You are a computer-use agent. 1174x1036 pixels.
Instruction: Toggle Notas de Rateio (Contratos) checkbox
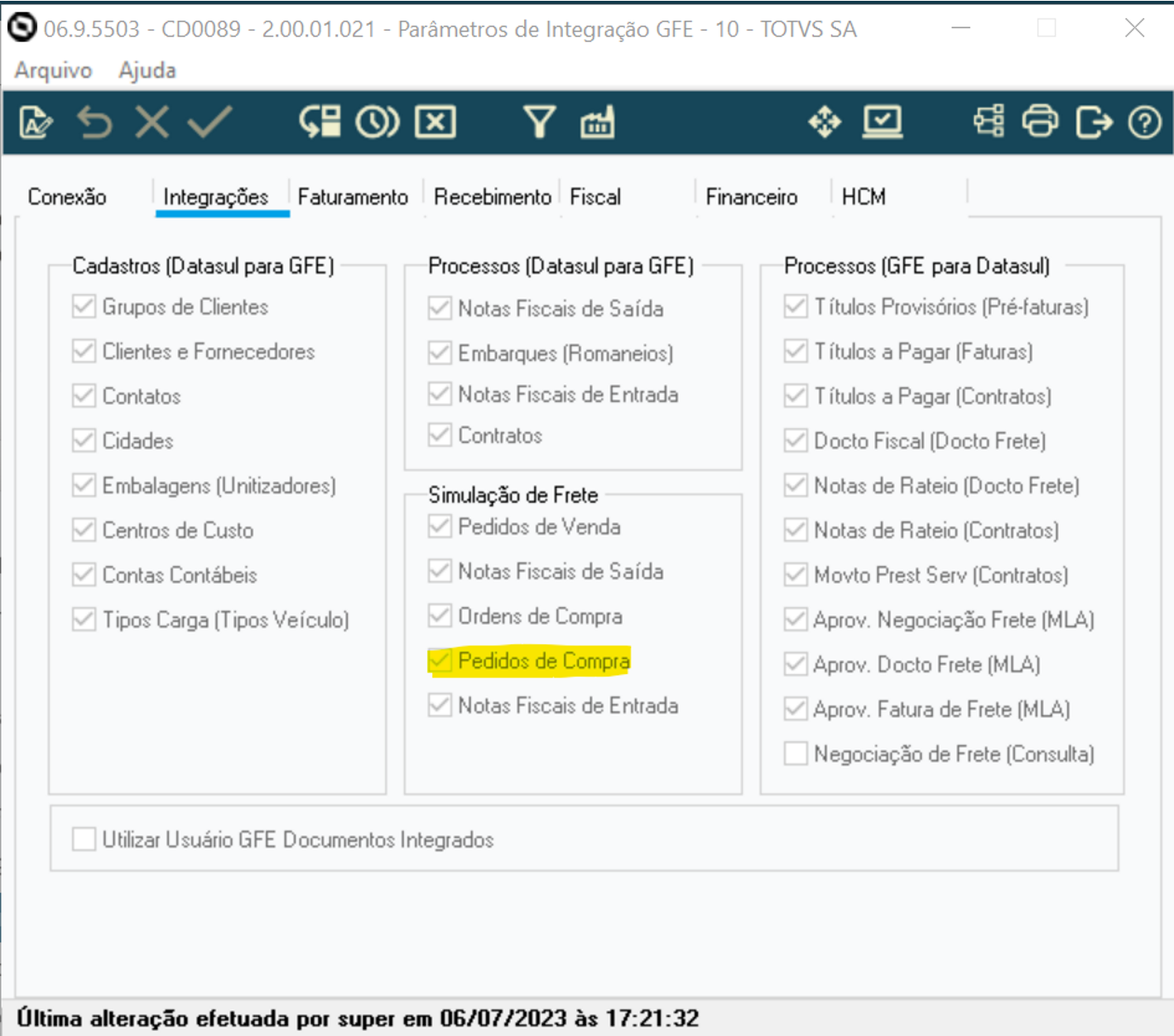(x=796, y=530)
